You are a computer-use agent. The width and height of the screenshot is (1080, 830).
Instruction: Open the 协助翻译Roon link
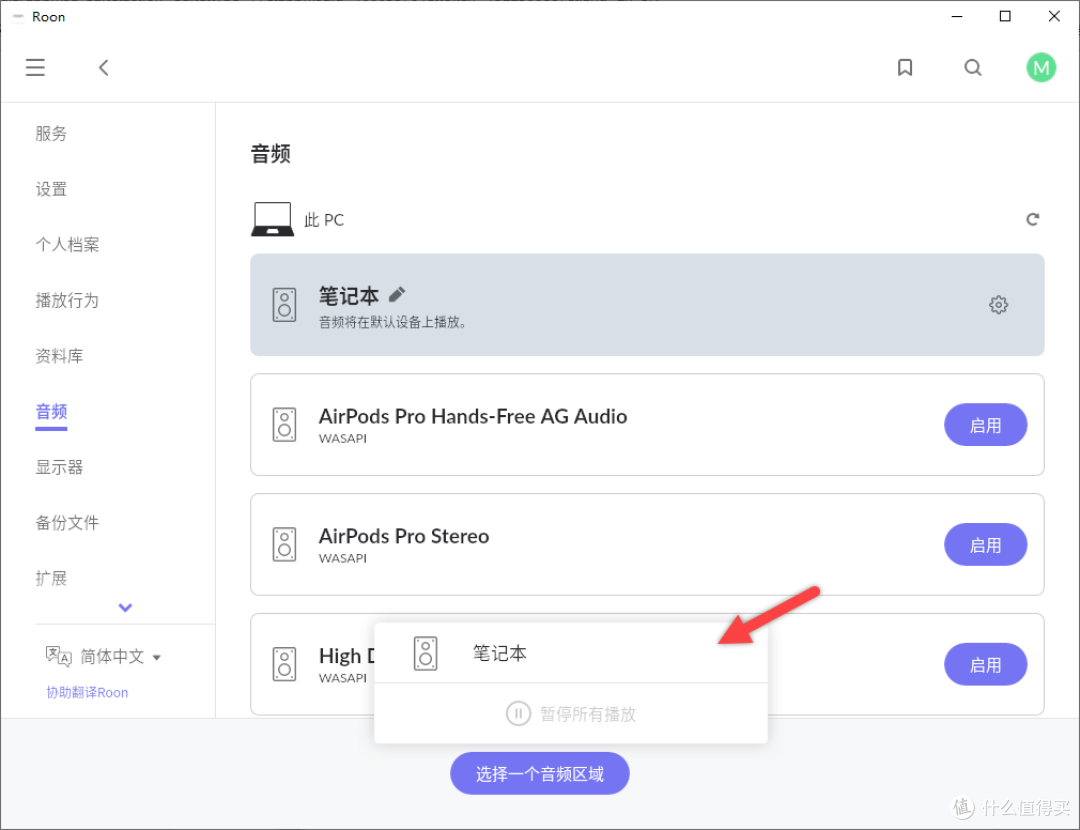[87, 692]
